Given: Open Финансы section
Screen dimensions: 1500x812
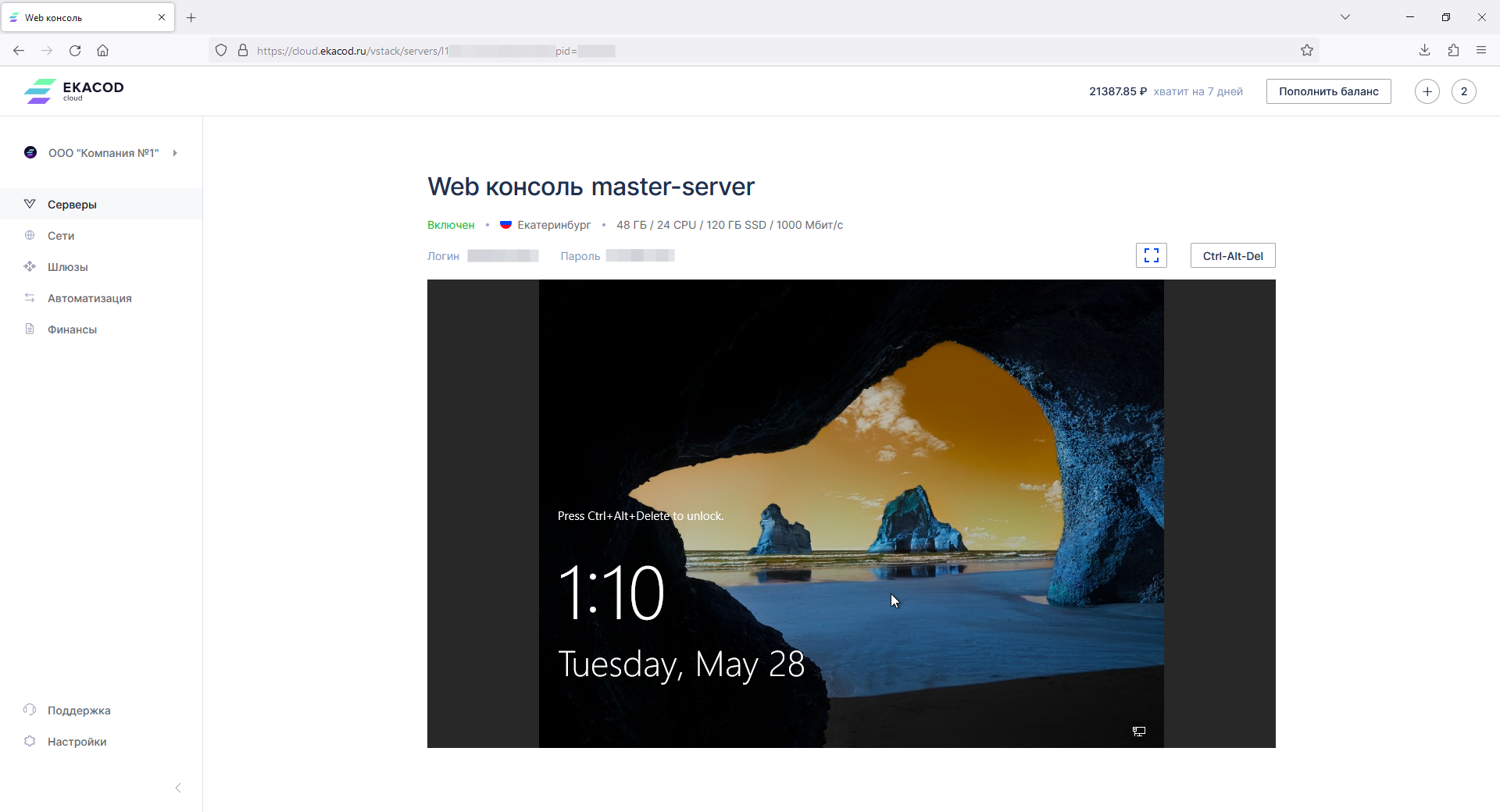Looking at the screenshot, I should (72, 329).
